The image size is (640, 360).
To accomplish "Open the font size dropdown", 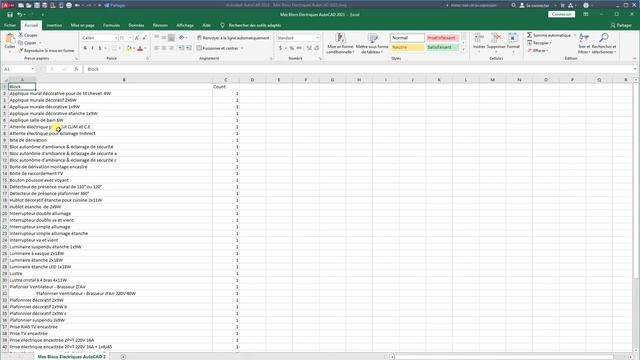I will [x=131, y=38].
